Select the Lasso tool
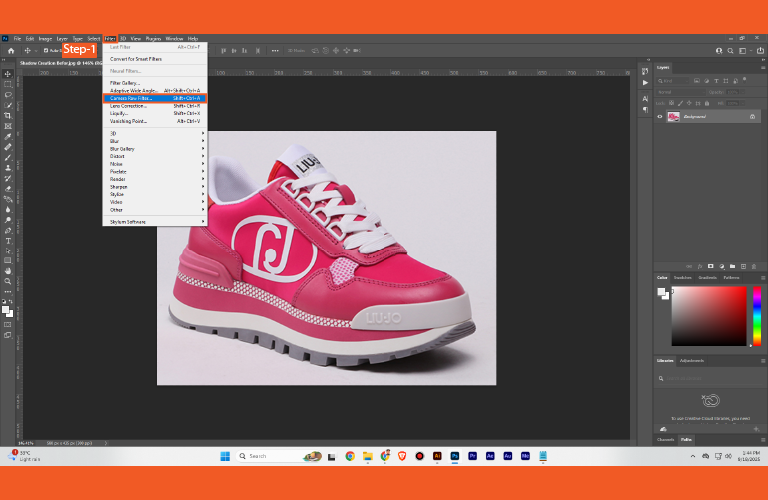Image resolution: width=768 pixels, height=500 pixels. coord(8,95)
